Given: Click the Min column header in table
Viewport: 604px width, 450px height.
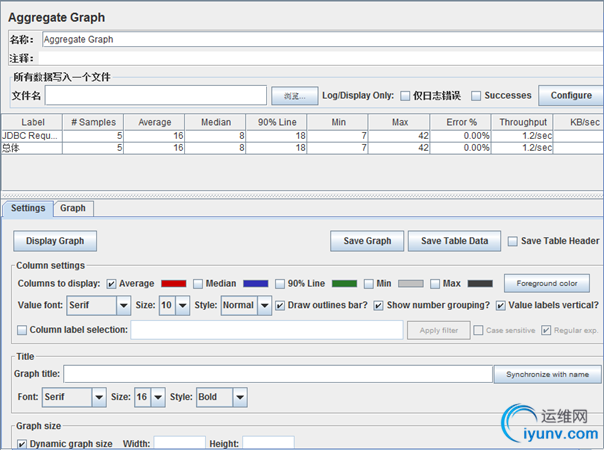Looking at the screenshot, I should coord(338,122).
